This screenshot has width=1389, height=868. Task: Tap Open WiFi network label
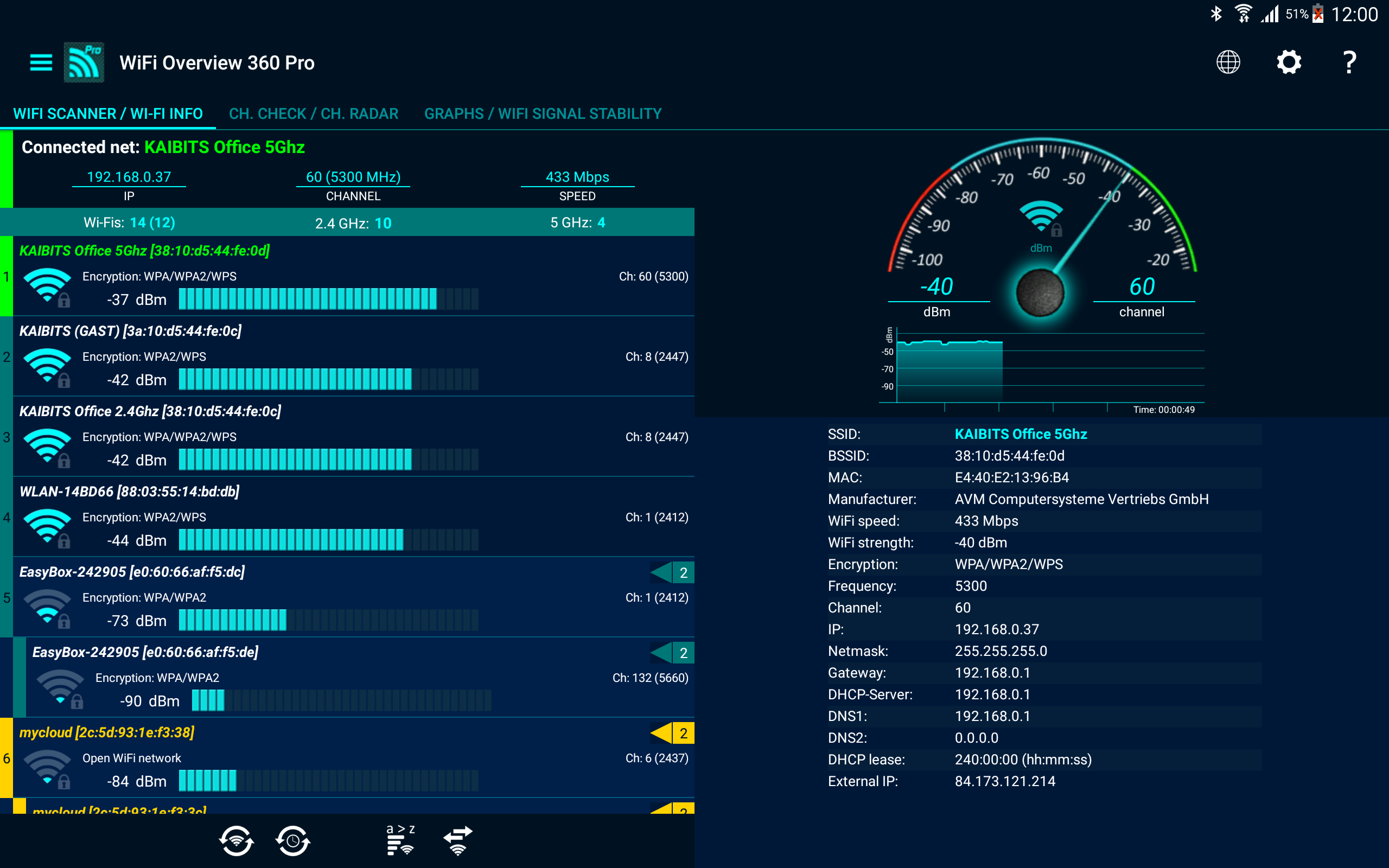(131, 758)
